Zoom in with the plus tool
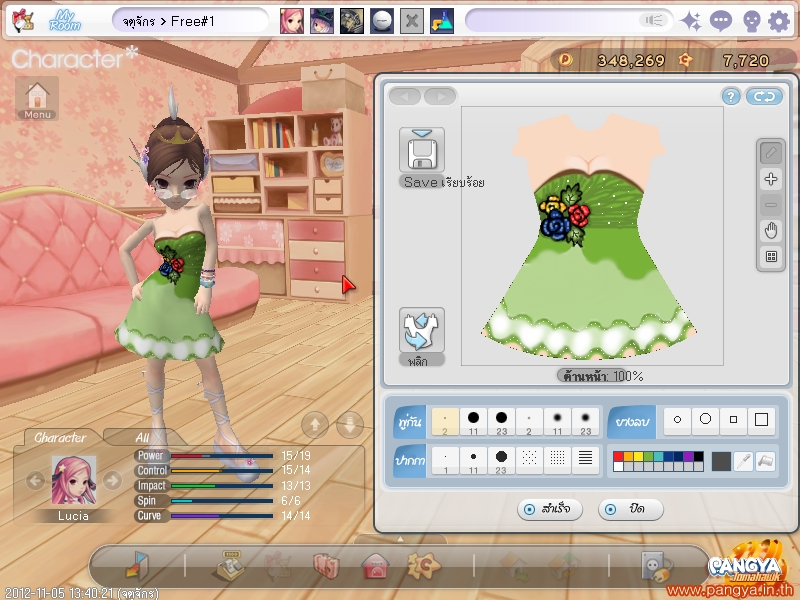 (771, 179)
